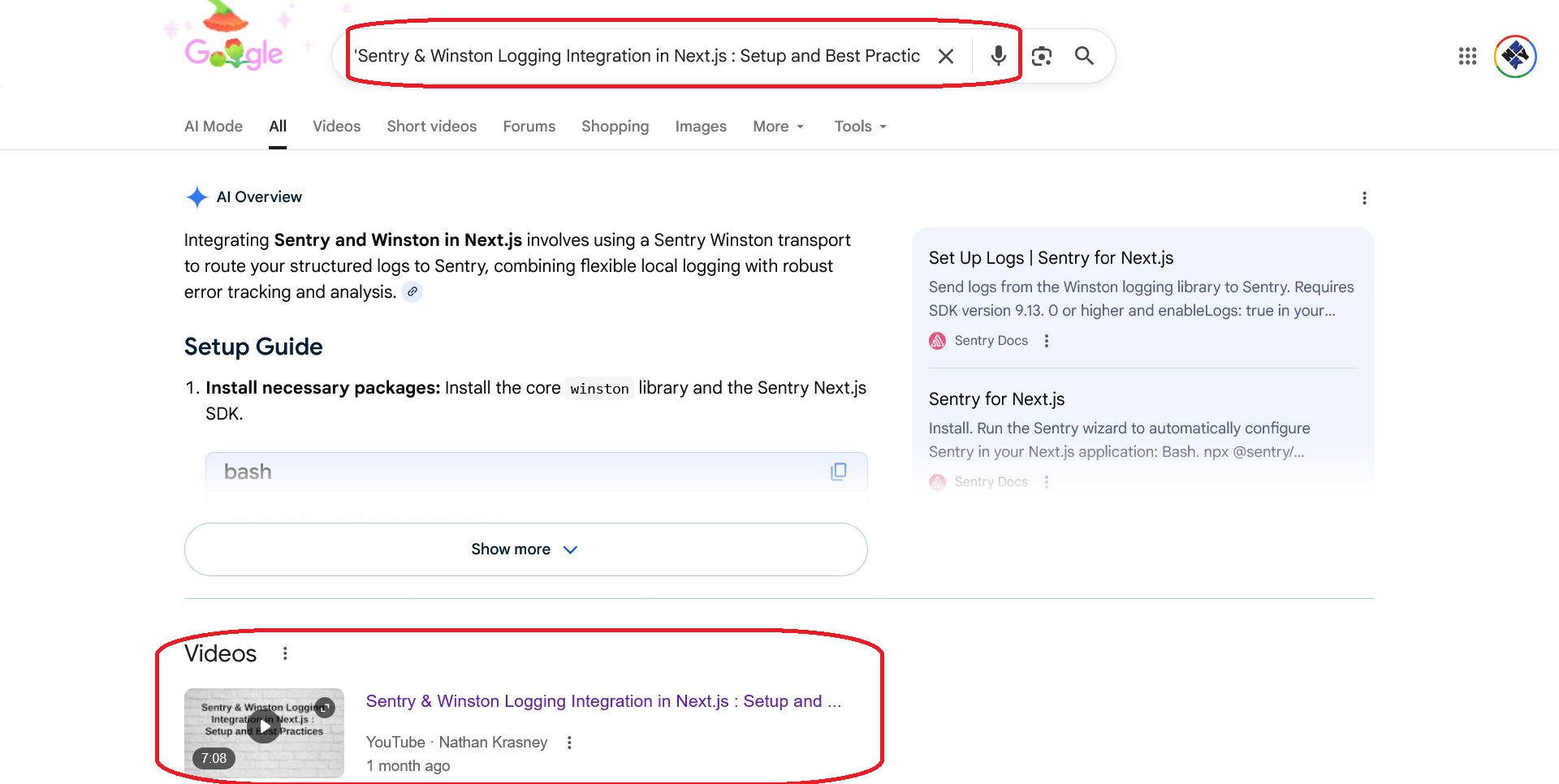This screenshot has height=784, width=1559.
Task: Click the search magnifier icon
Action: [x=1083, y=55]
